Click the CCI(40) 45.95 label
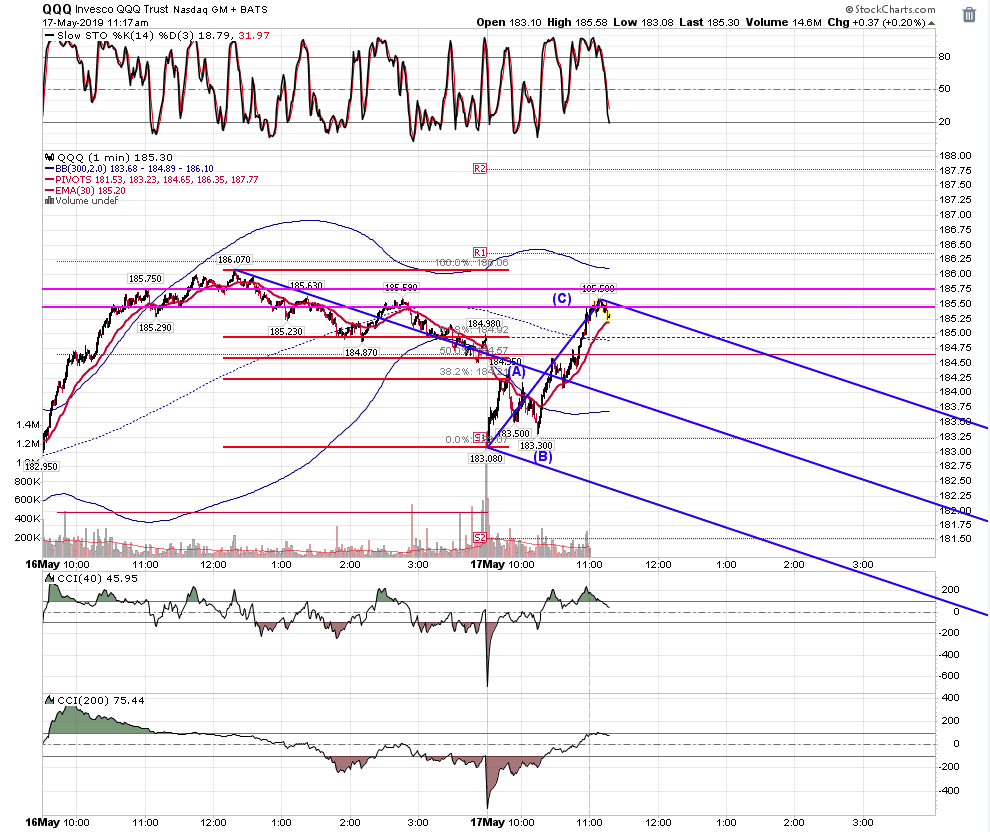990x832 pixels. (x=97, y=578)
